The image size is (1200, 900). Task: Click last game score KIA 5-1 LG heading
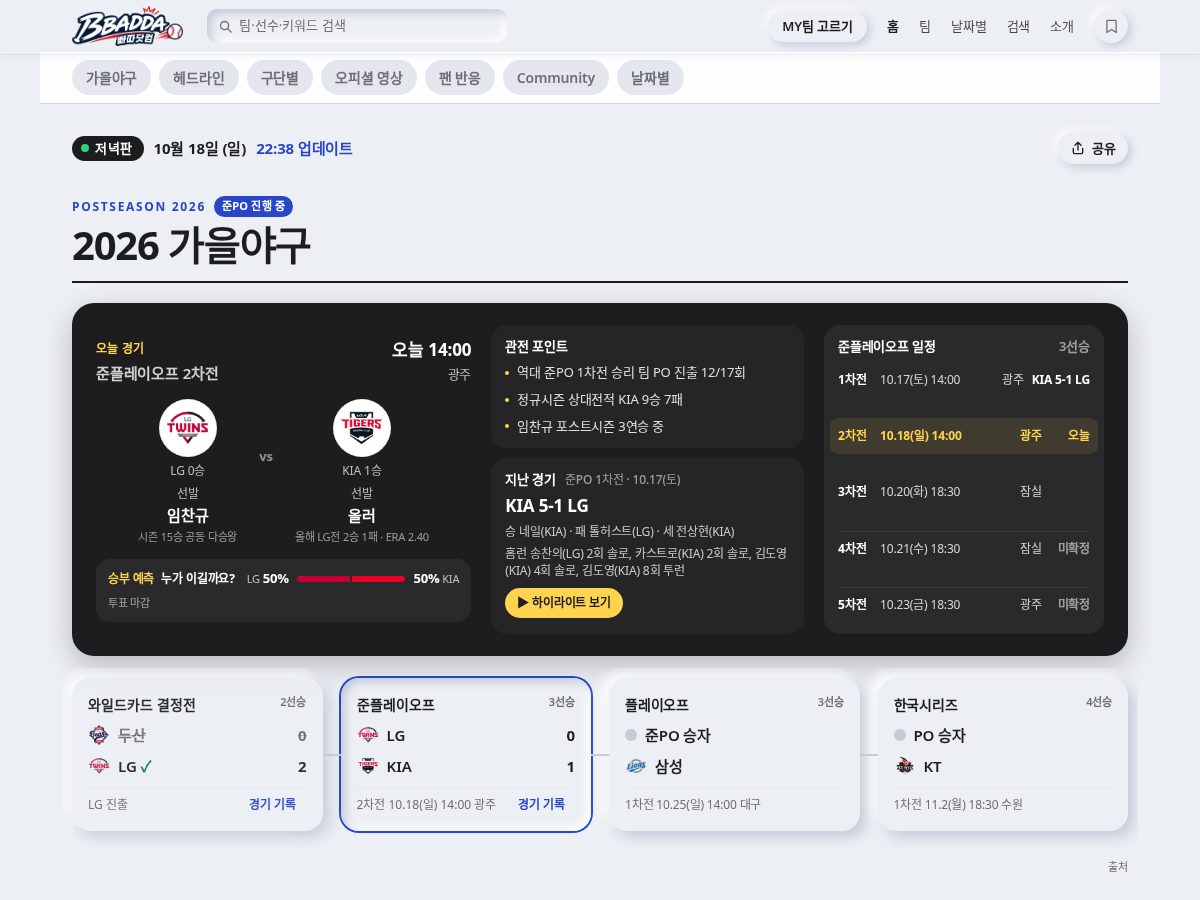[x=547, y=505]
